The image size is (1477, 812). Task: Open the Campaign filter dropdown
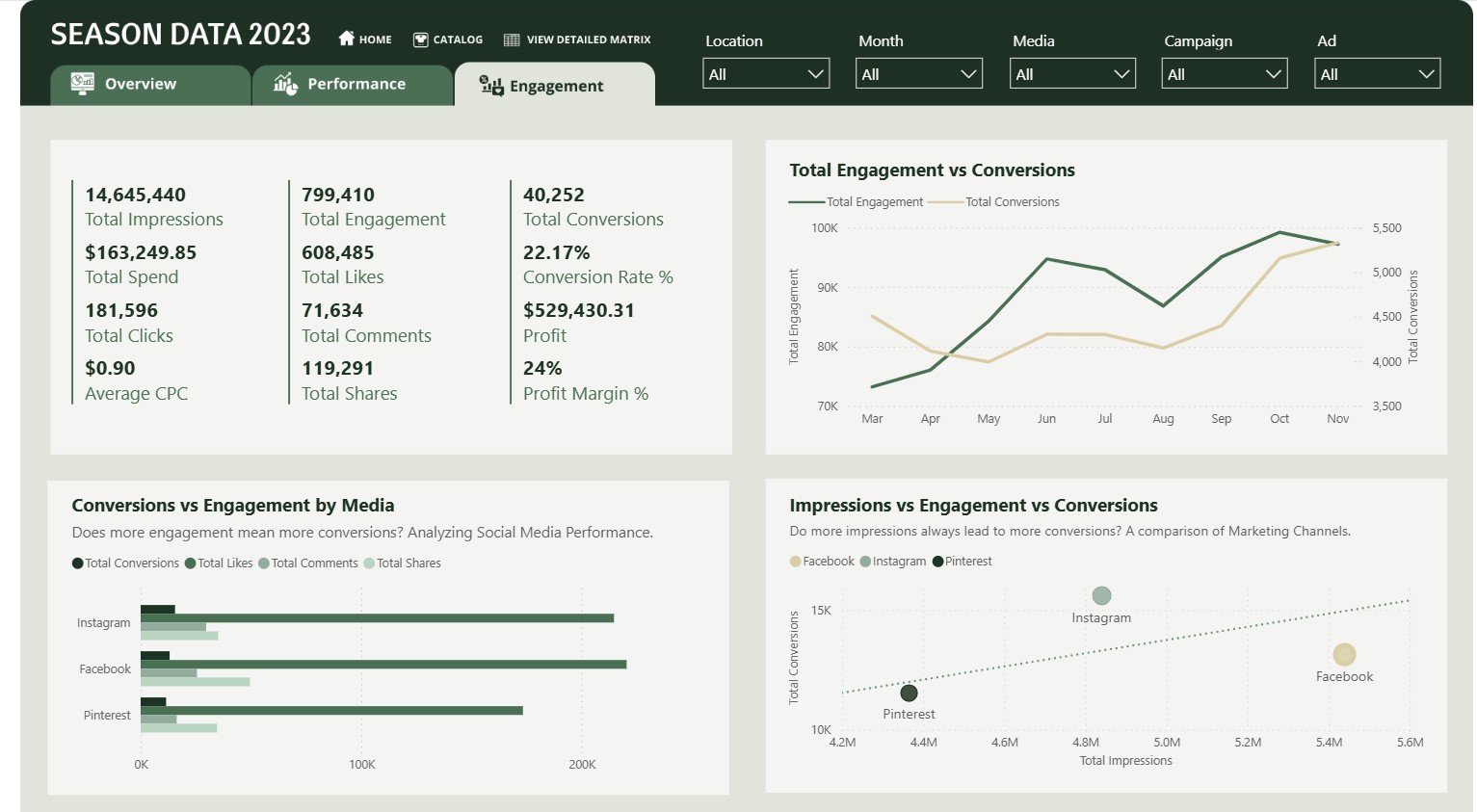pos(1225,74)
